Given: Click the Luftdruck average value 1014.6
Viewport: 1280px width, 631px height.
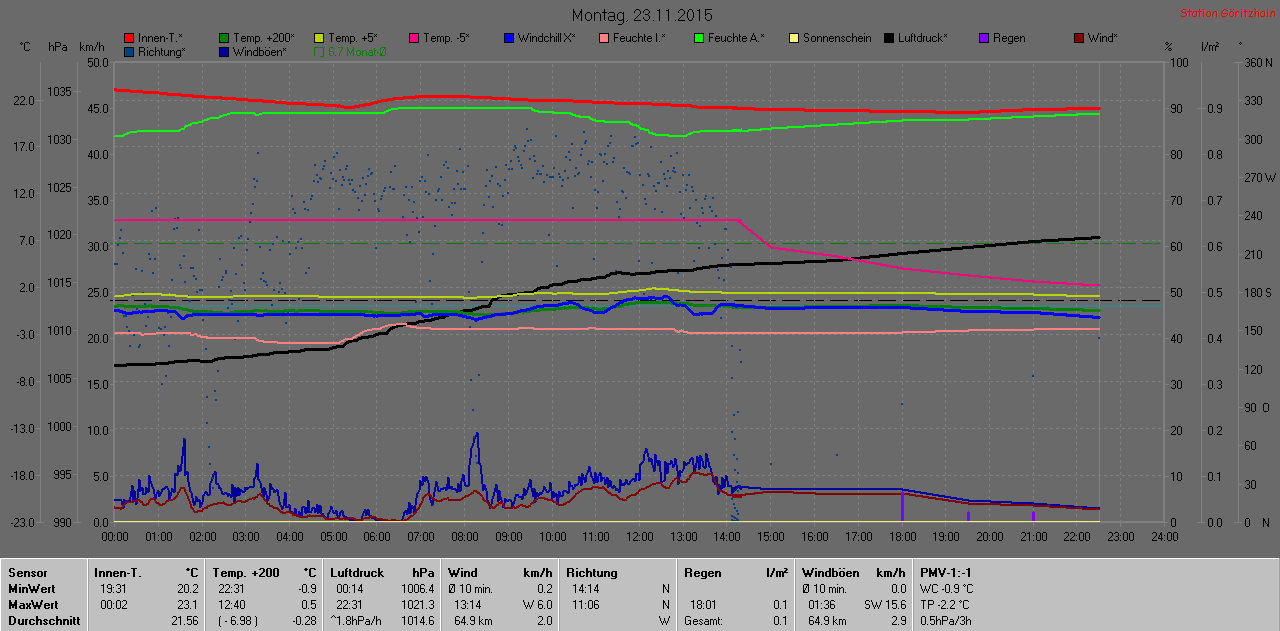Looking at the screenshot, I should tap(418, 621).
